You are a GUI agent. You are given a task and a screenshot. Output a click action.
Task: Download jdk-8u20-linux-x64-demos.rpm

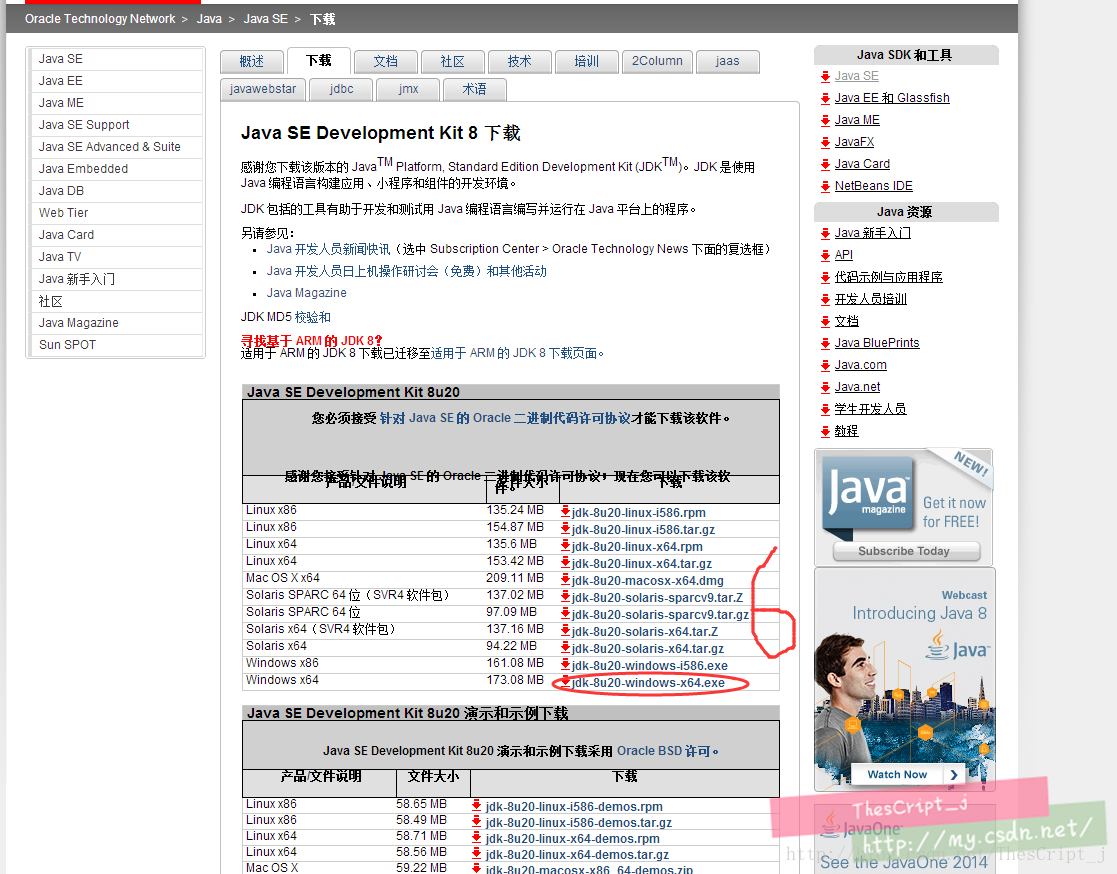(573, 838)
